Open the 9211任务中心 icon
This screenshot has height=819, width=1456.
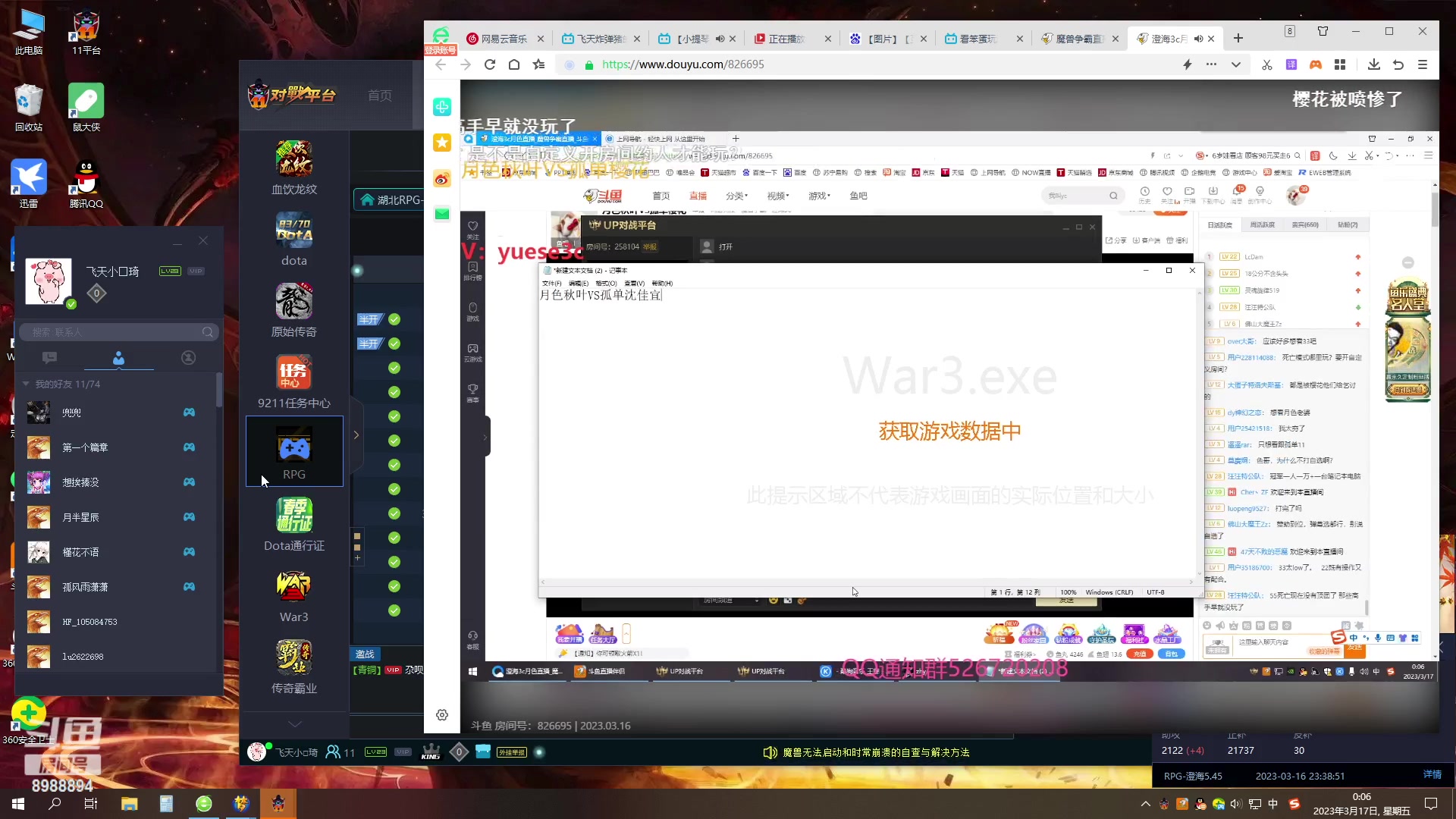[294, 381]
